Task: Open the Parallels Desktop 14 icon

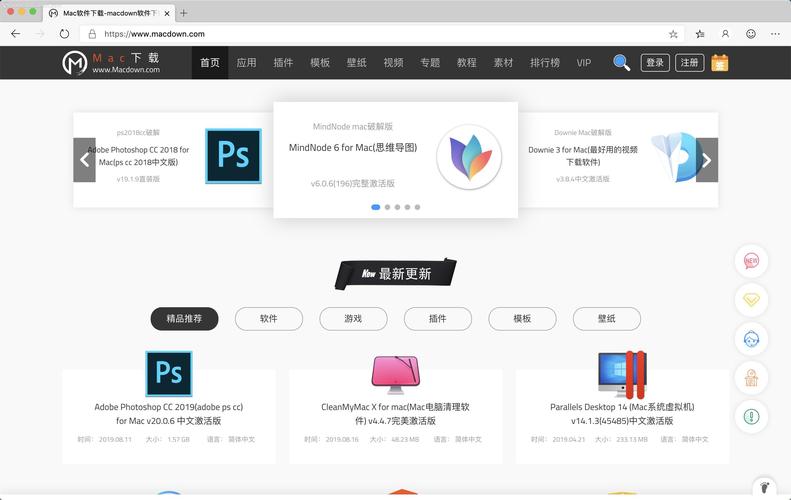Action: point(622,375)
